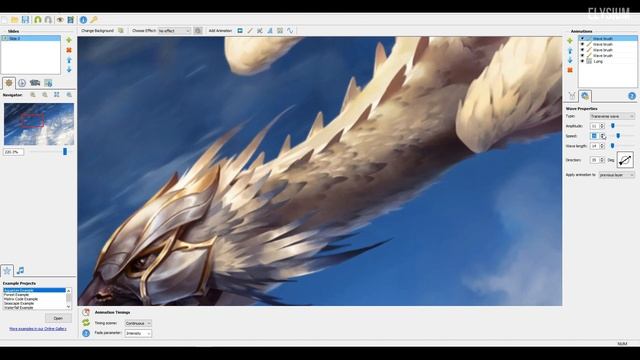The width and height of the screenshot is (640, 360).
Task: Open program info with the blue info icon
Action: coord(83,20)
